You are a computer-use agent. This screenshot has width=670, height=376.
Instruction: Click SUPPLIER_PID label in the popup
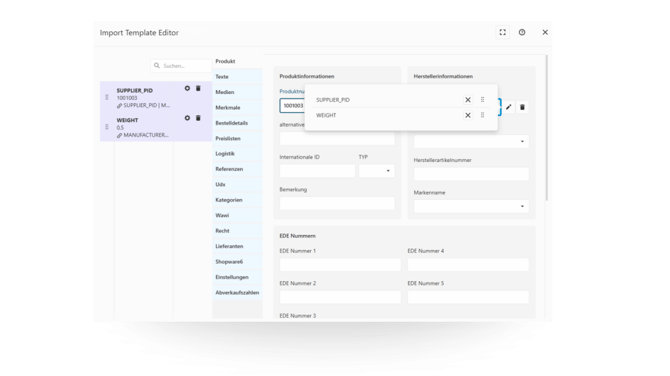click(x=333, y=100)
